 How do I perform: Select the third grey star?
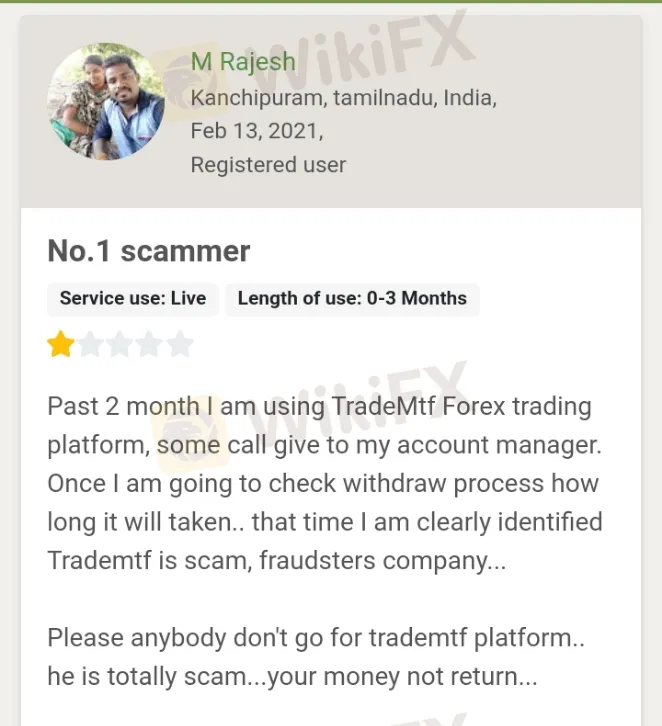120,344
